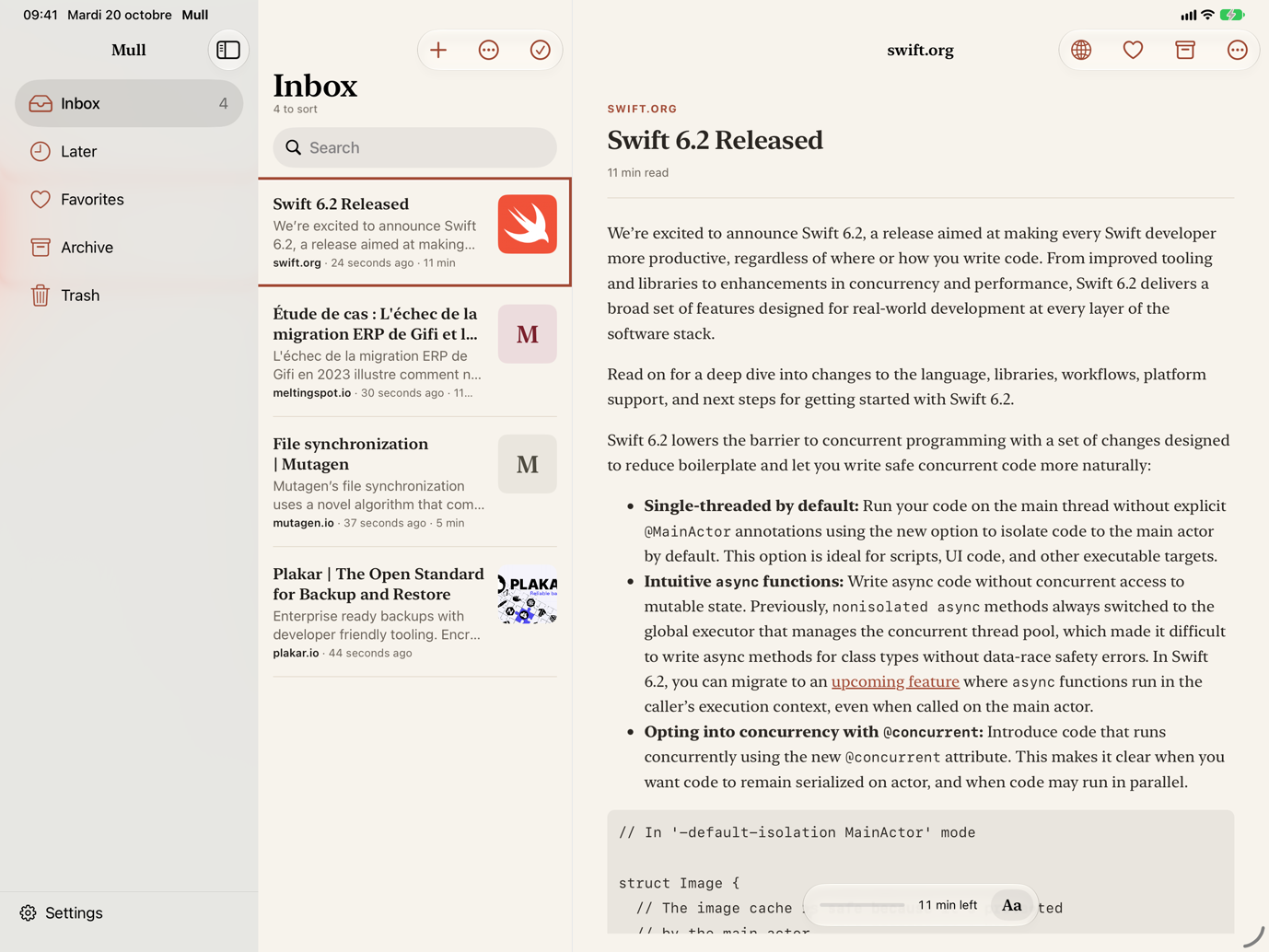Select Inbox in the sidebar

pyautogui.click(x=129, y=103)
